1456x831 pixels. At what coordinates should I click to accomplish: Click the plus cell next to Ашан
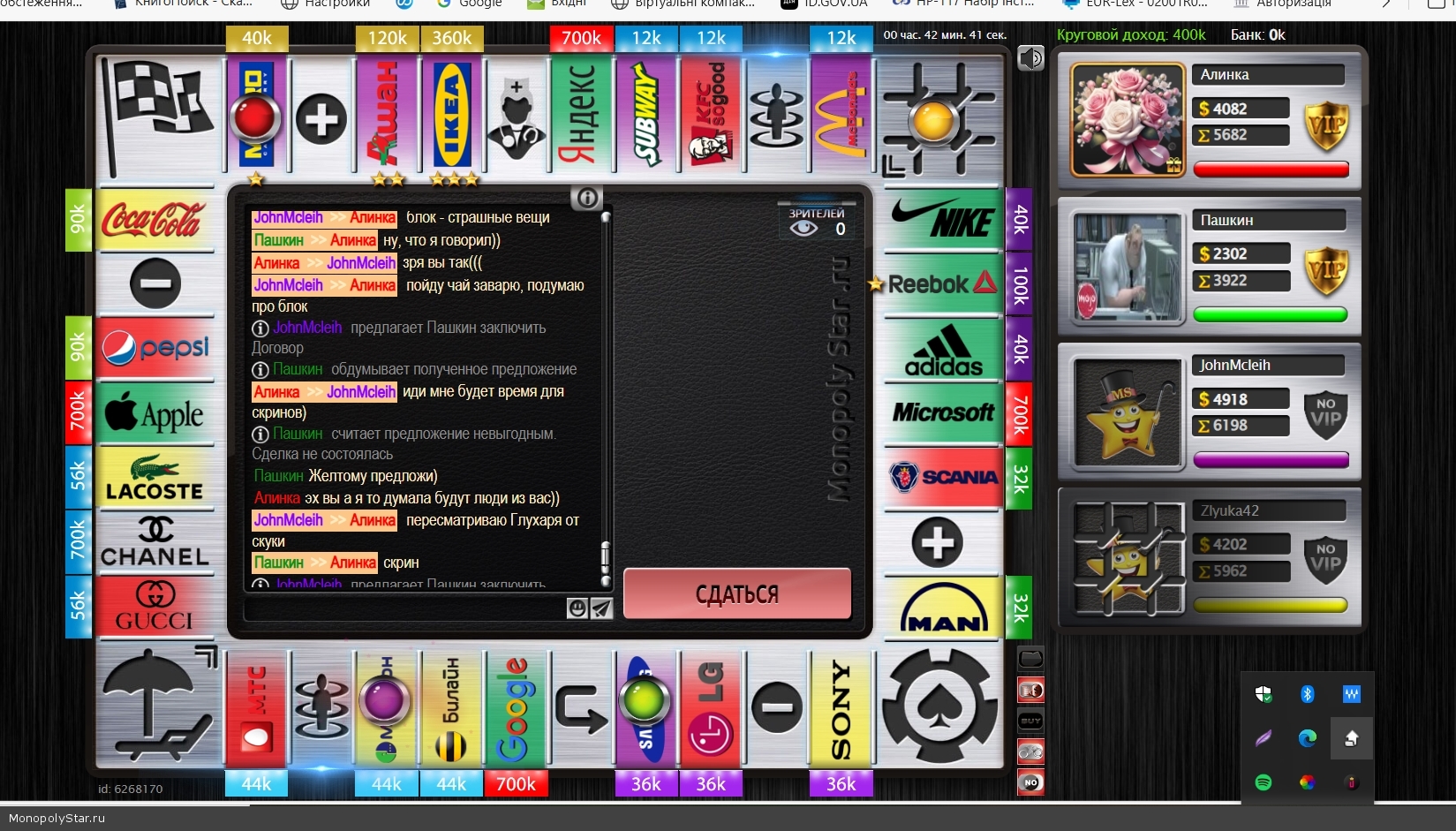(x=321, y=118)
